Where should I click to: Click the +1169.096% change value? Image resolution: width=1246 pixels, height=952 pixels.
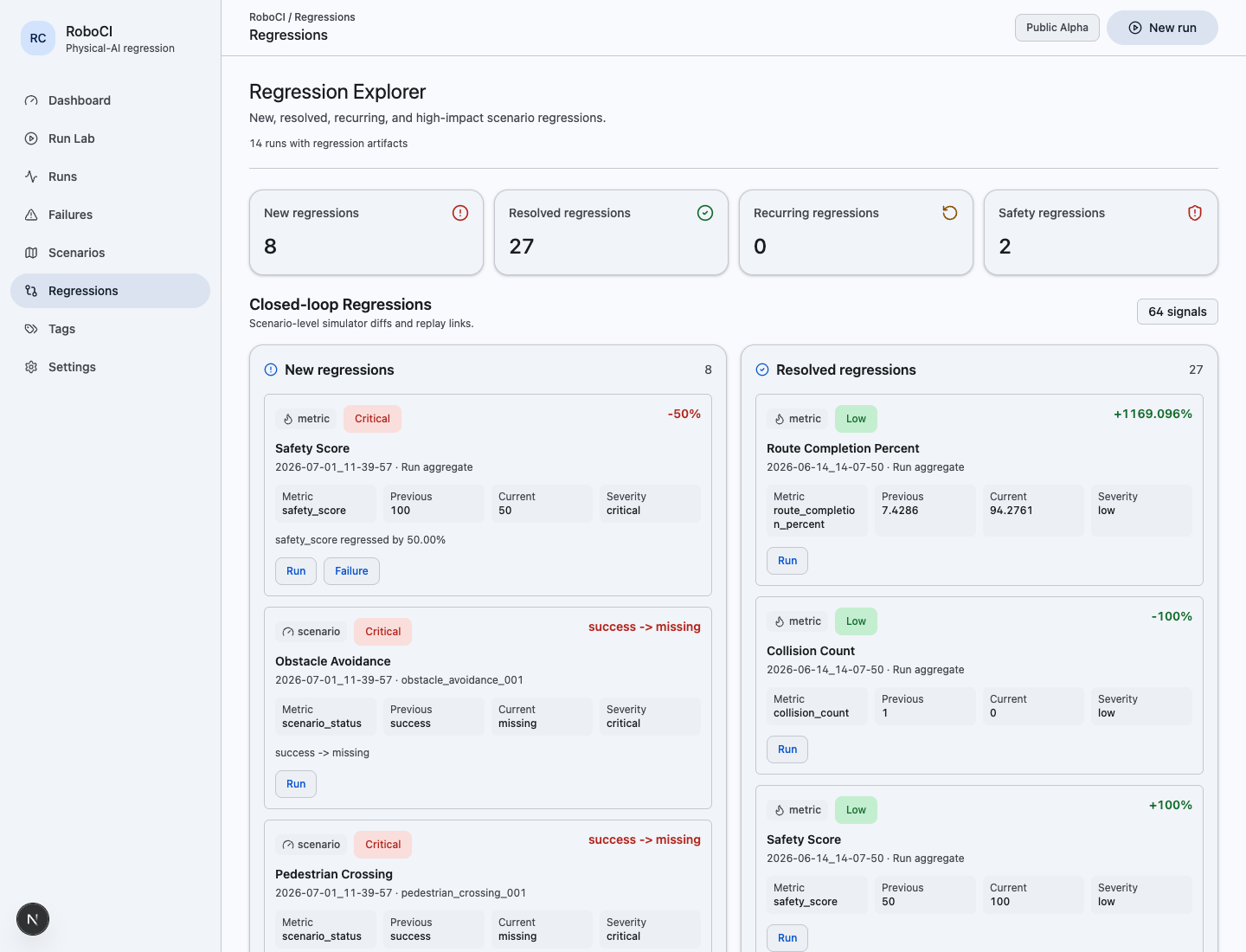1153,415
